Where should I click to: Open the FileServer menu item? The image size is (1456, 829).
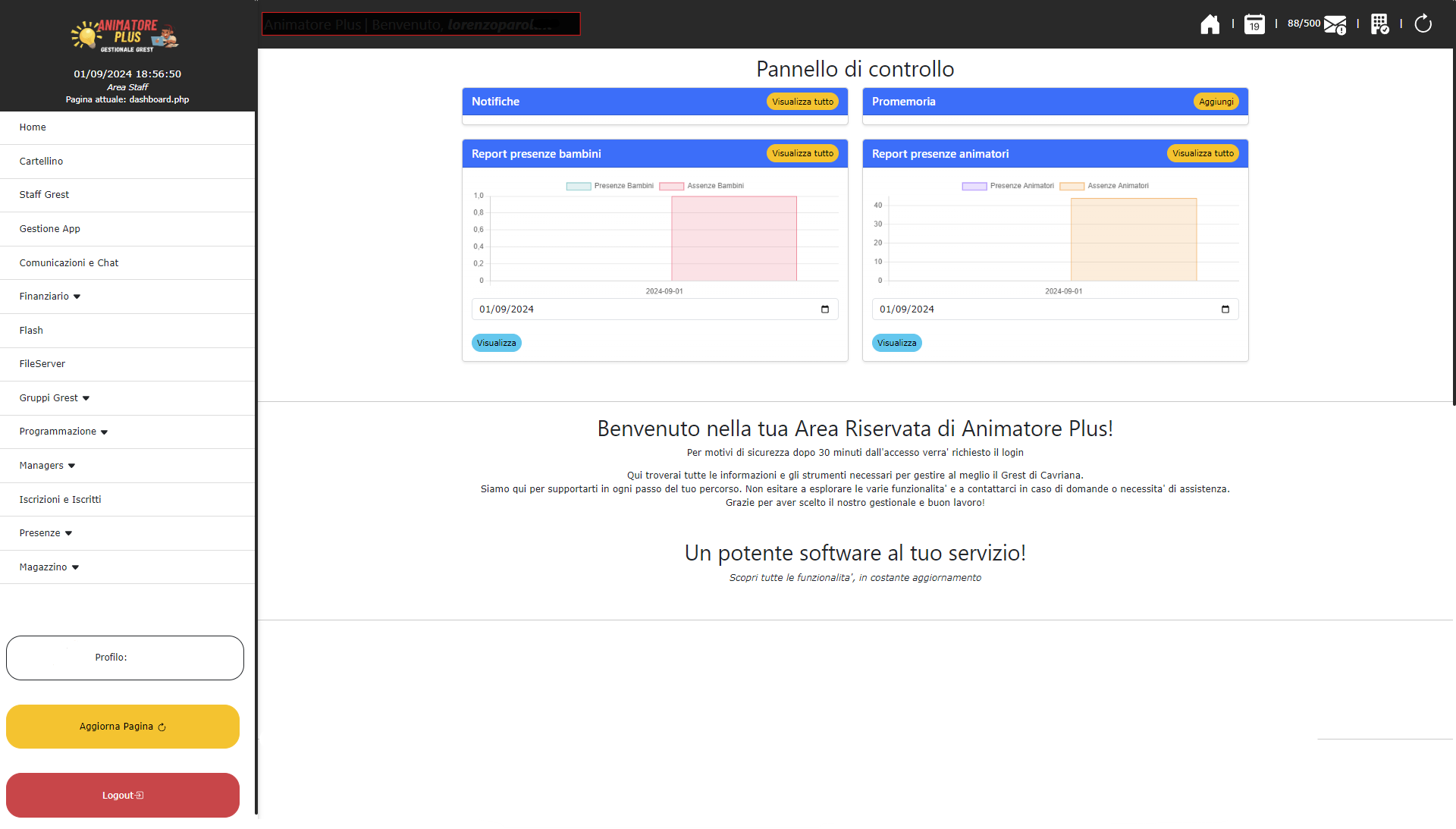(42, 364)
